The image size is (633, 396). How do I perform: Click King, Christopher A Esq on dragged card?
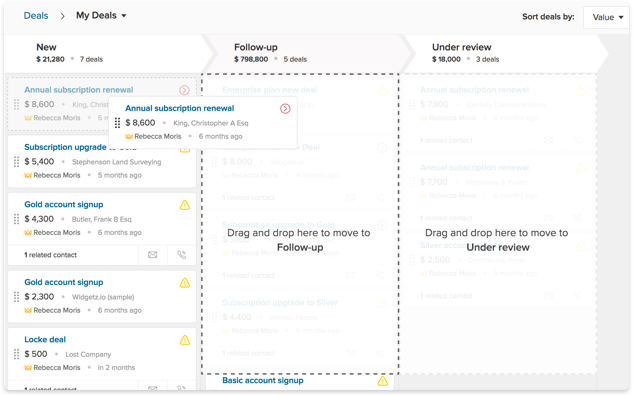[x=211, y=123]
